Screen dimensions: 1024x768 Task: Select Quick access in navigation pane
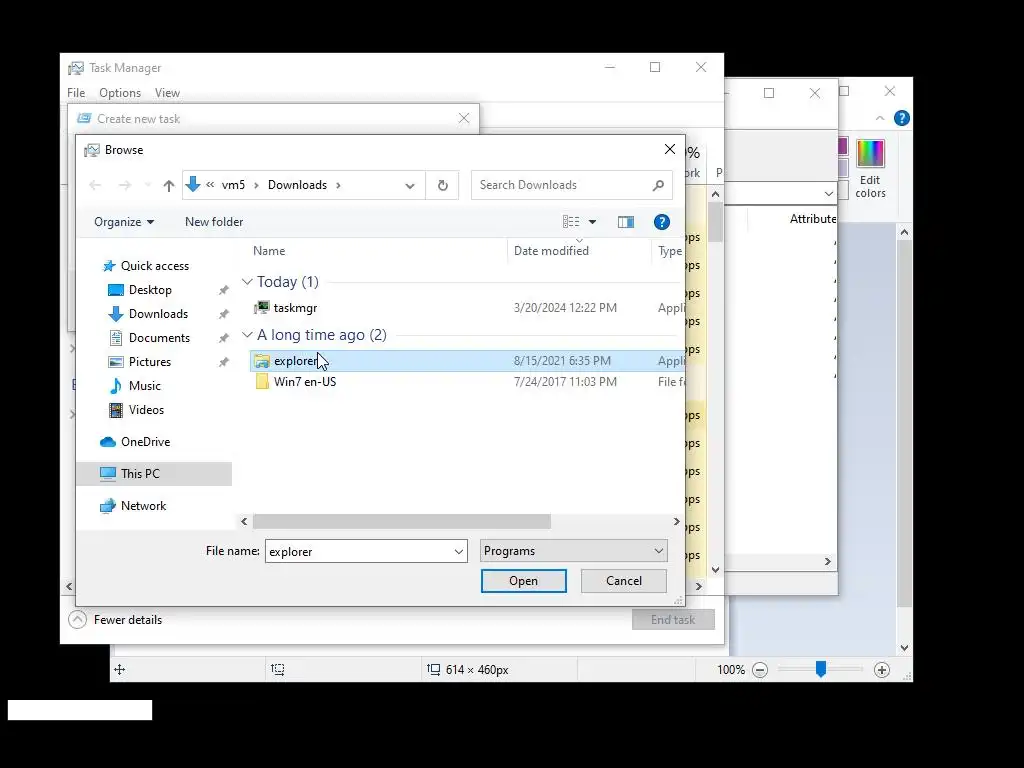tap(155, 266)
